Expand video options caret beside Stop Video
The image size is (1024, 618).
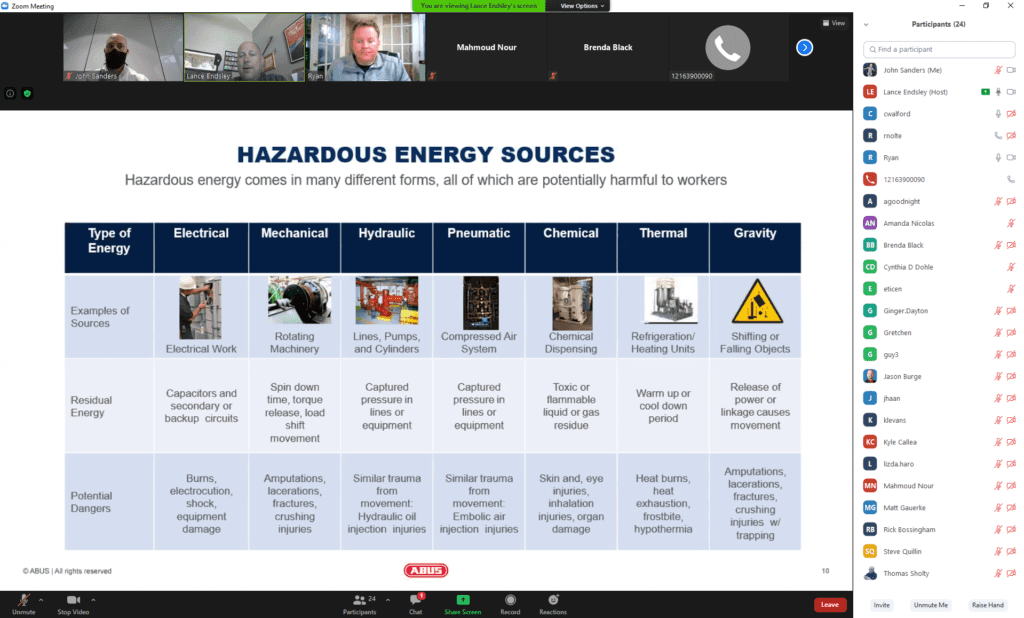[x=93, y=600]
